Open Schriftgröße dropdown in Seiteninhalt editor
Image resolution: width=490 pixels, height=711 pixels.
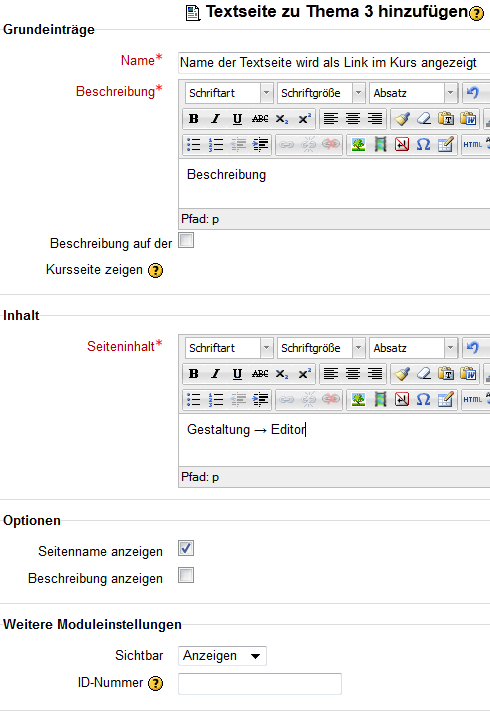coord(321,348)
